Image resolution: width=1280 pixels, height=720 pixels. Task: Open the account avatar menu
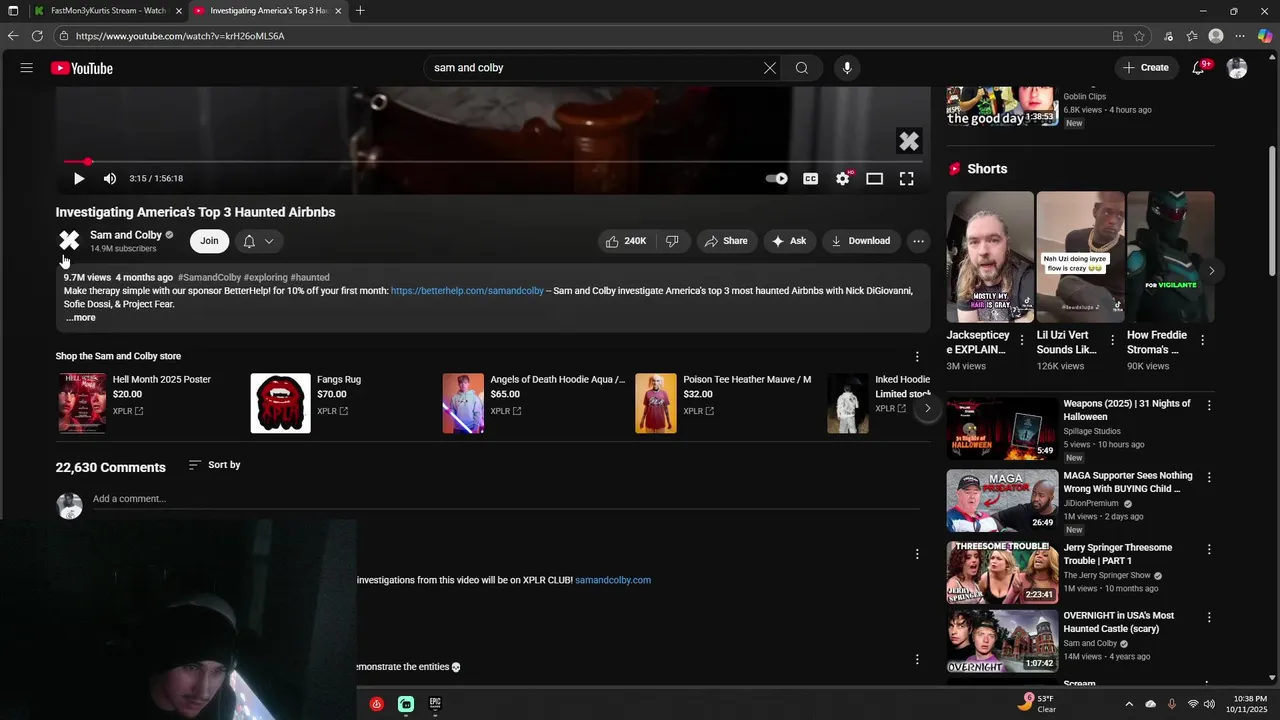point(1237,68)
